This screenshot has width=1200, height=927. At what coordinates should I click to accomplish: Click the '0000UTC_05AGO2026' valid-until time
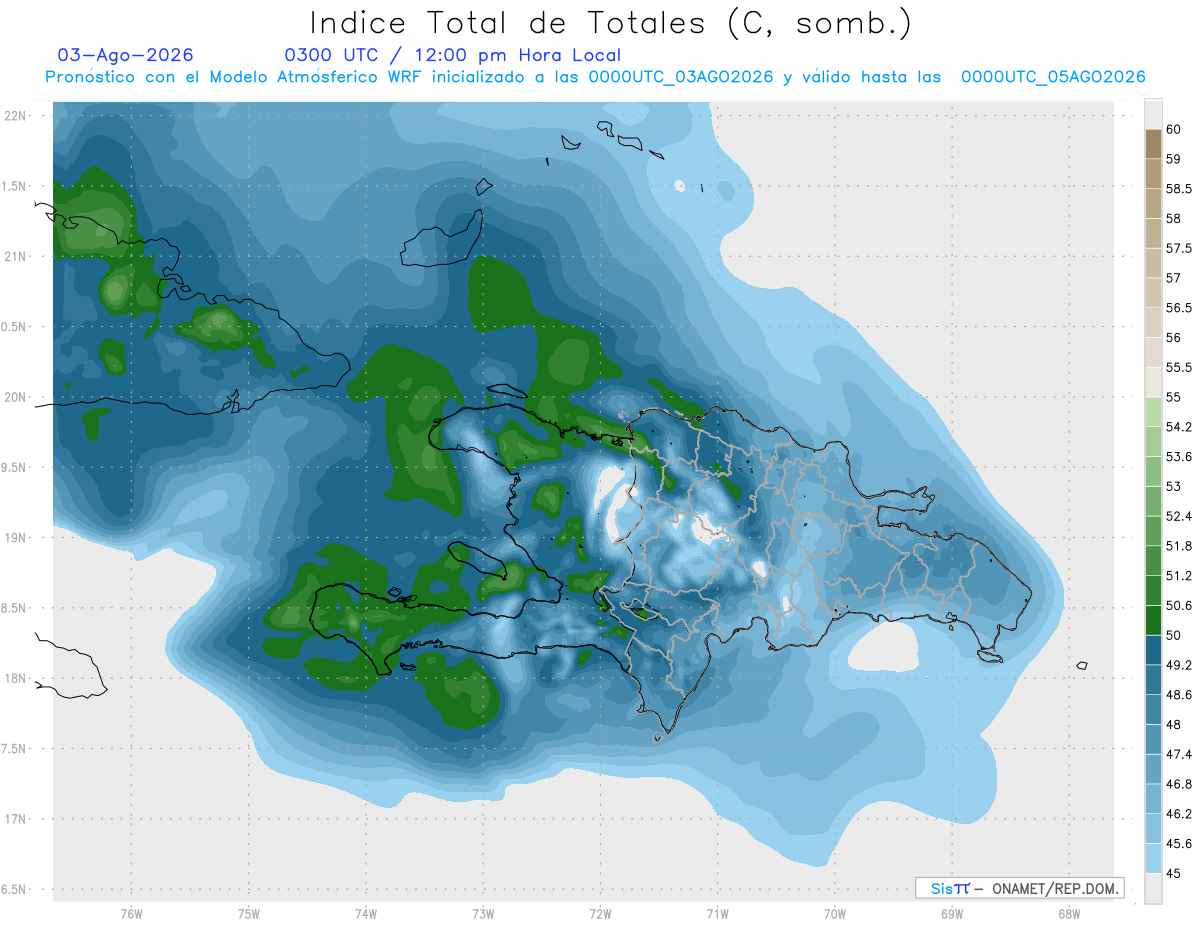pyautogui.click(x=1053, y=77)
